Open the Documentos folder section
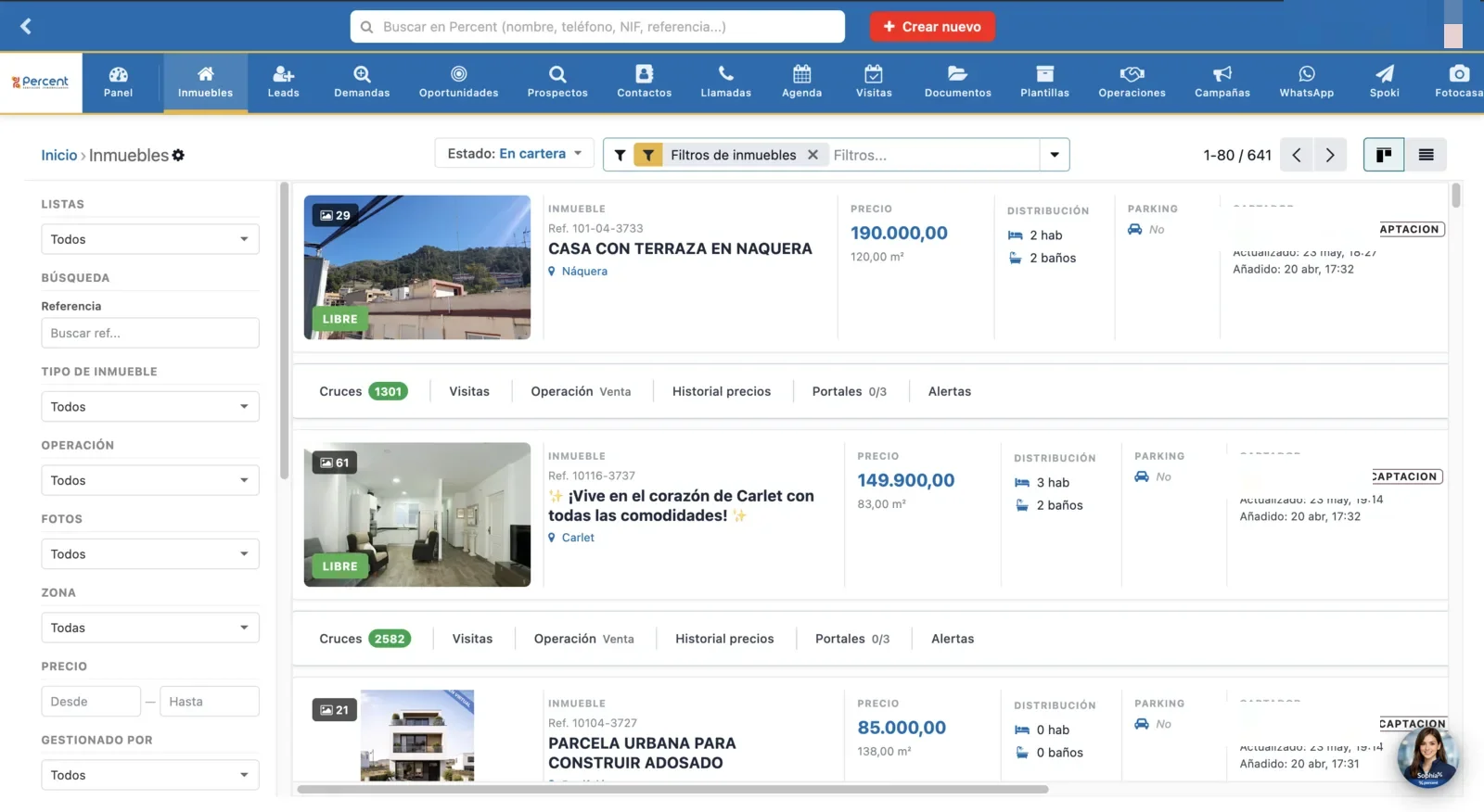 957,82
